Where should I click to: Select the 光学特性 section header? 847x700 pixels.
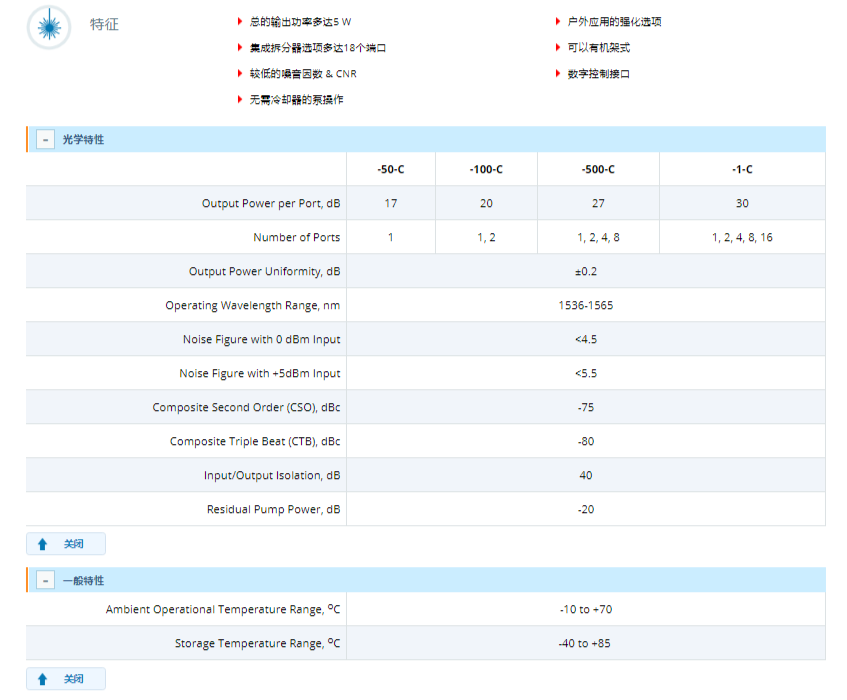point(426,139)
